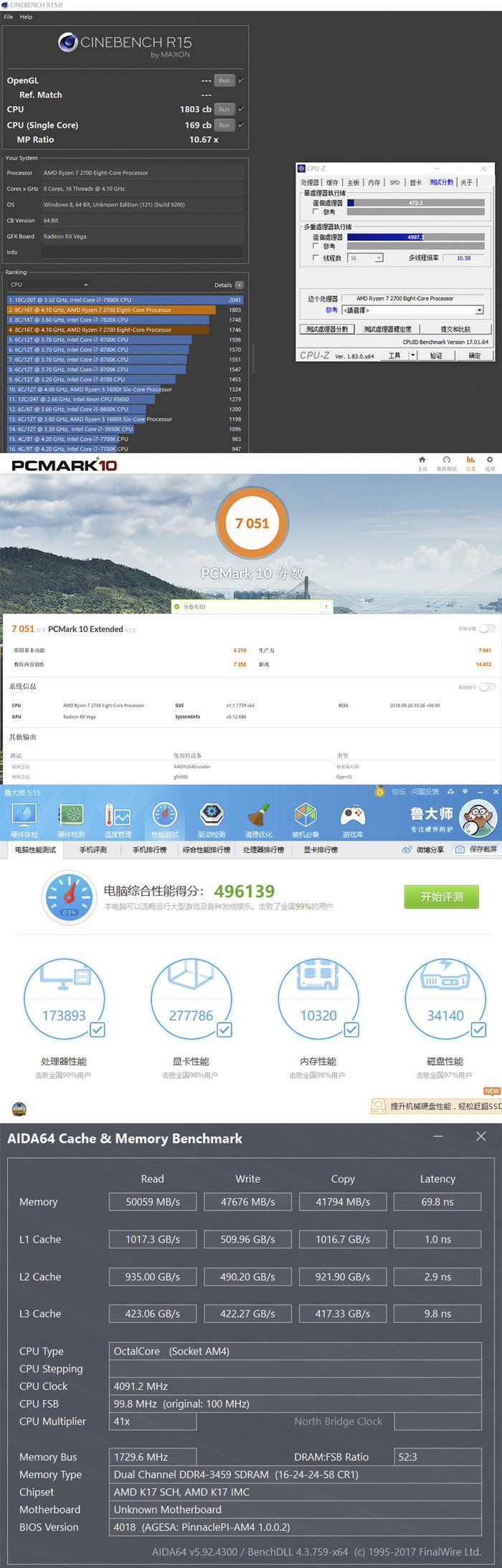Click the speedometer gauge icon in Lu Master
502x1568 pixels.
(x=69, y=896)
